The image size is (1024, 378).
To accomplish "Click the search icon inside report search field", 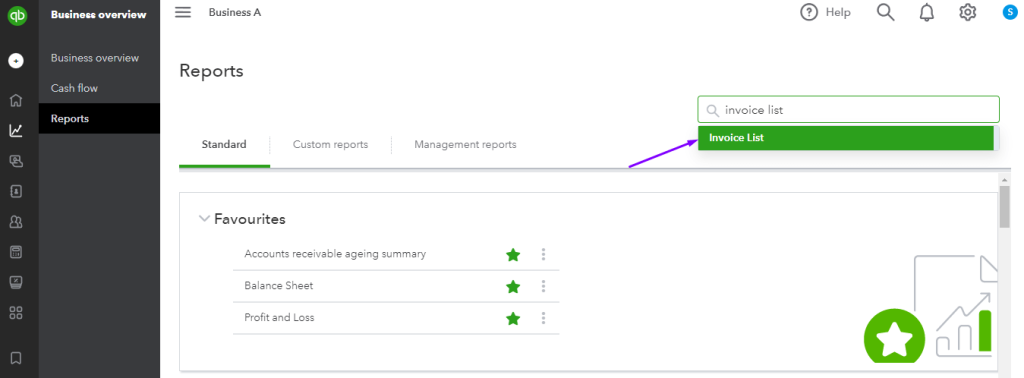I will pos(713,110).
